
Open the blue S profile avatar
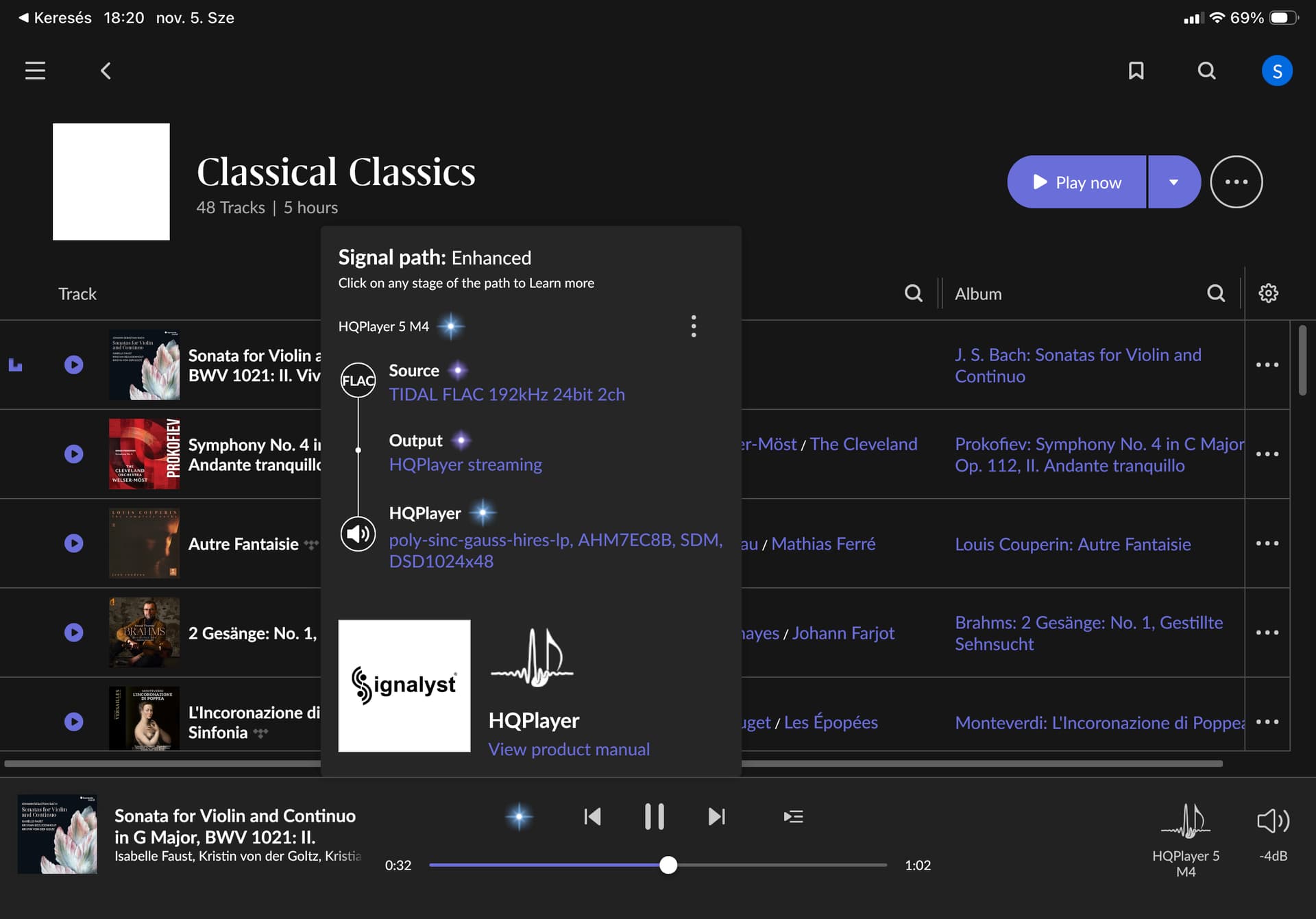click(x=1276, y=71)
